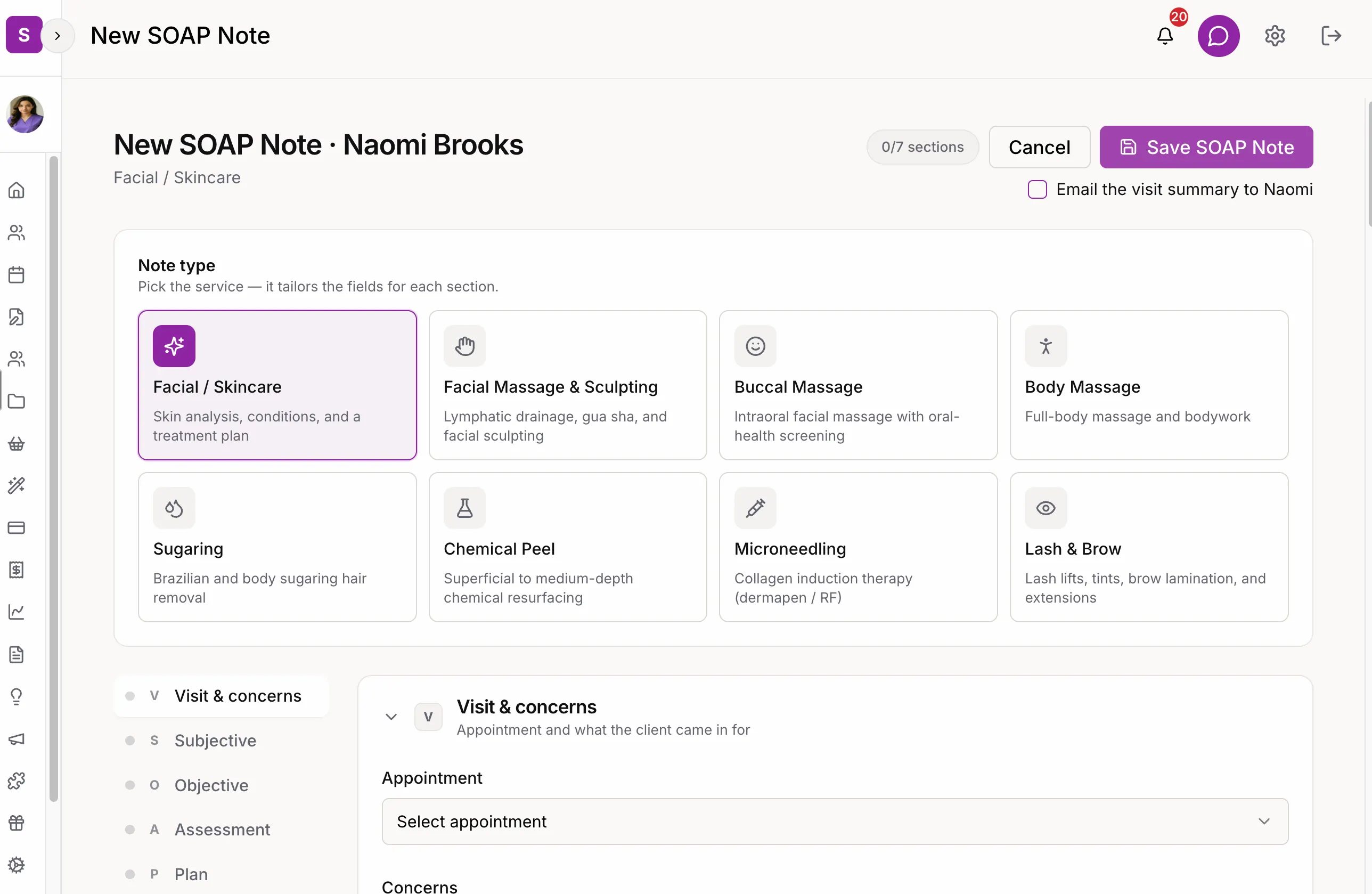Open settings gear in top bar

(1275, 36)
